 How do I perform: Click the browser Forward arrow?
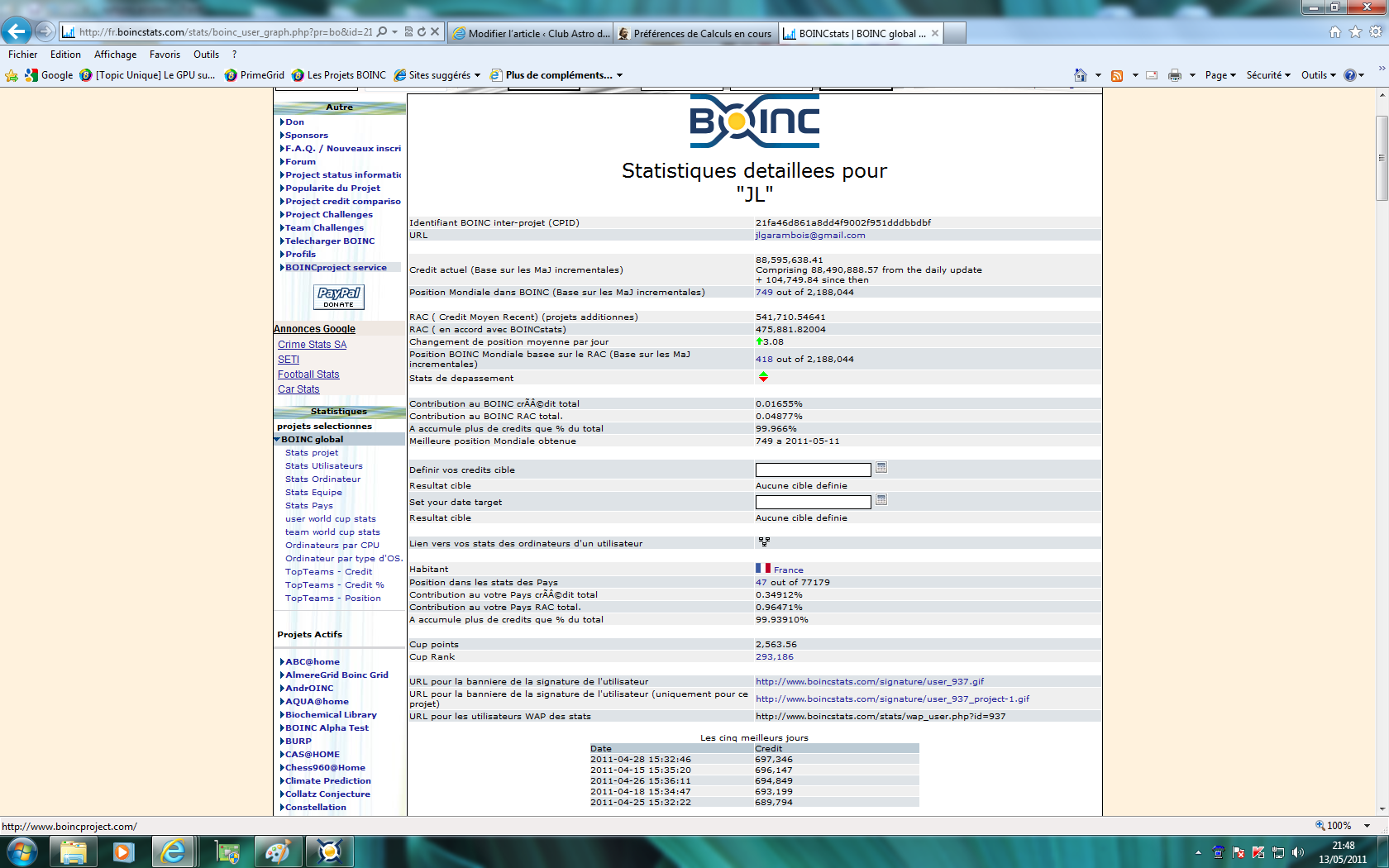coord(45,31)
